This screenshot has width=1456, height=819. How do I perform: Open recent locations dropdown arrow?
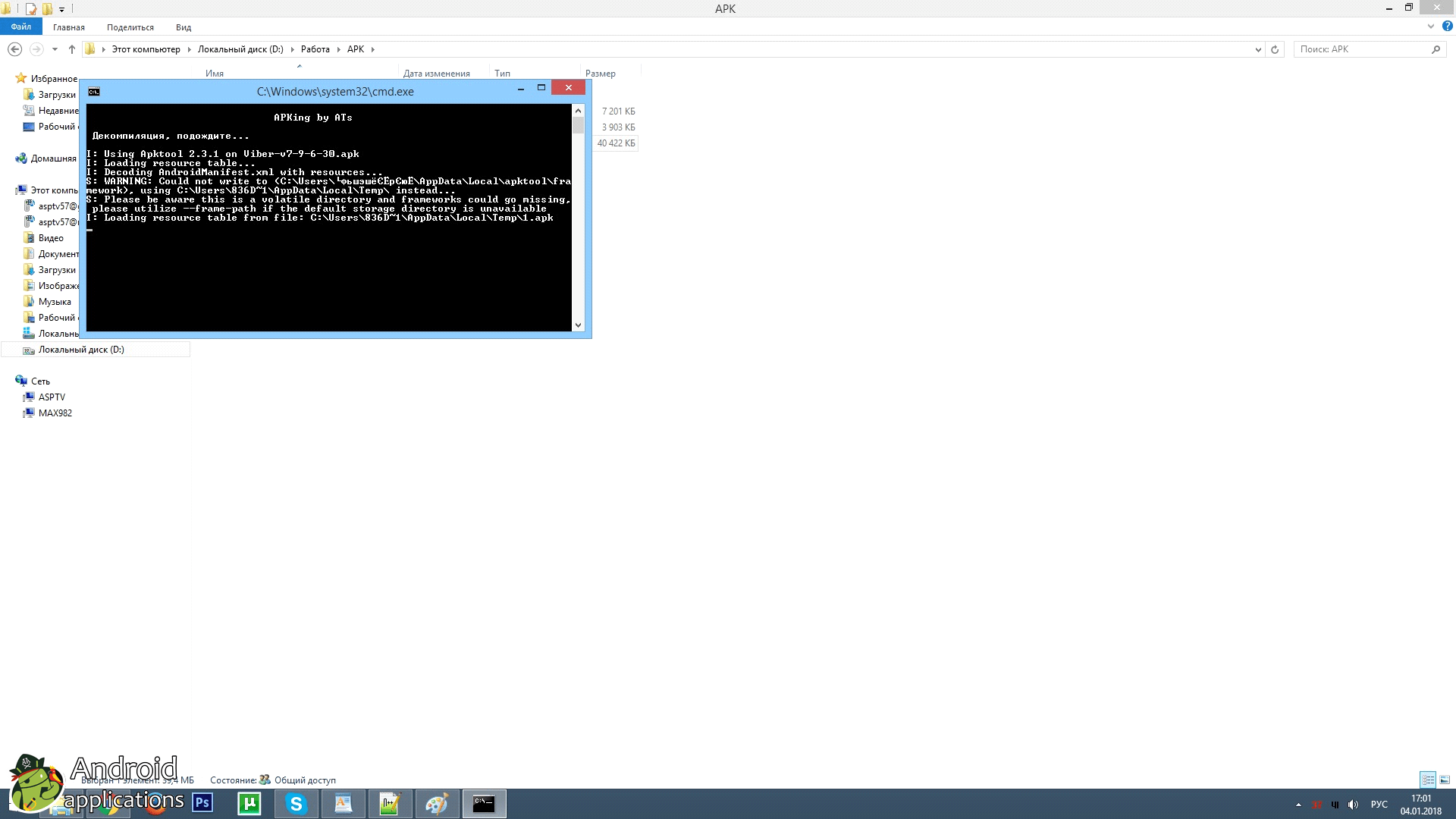[55, 49]
